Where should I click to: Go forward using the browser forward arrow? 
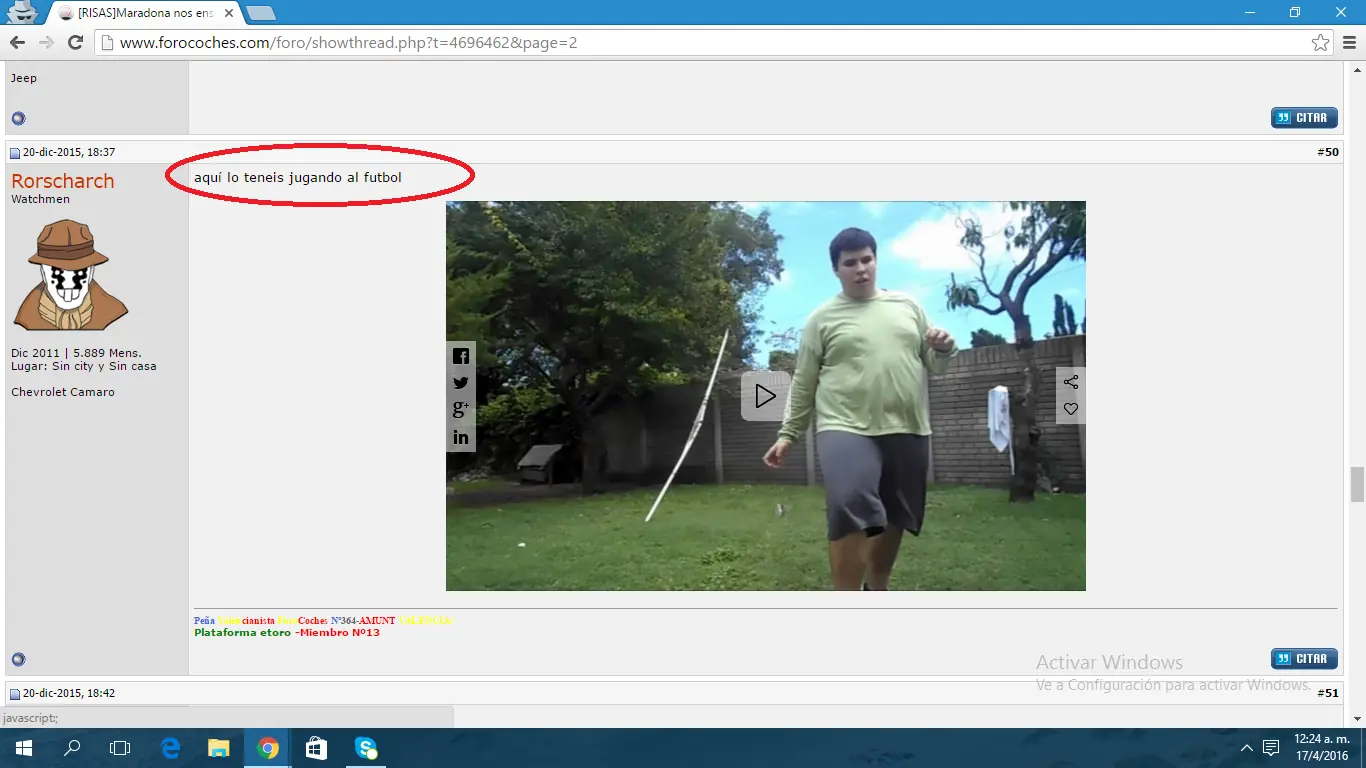point(46,42)
